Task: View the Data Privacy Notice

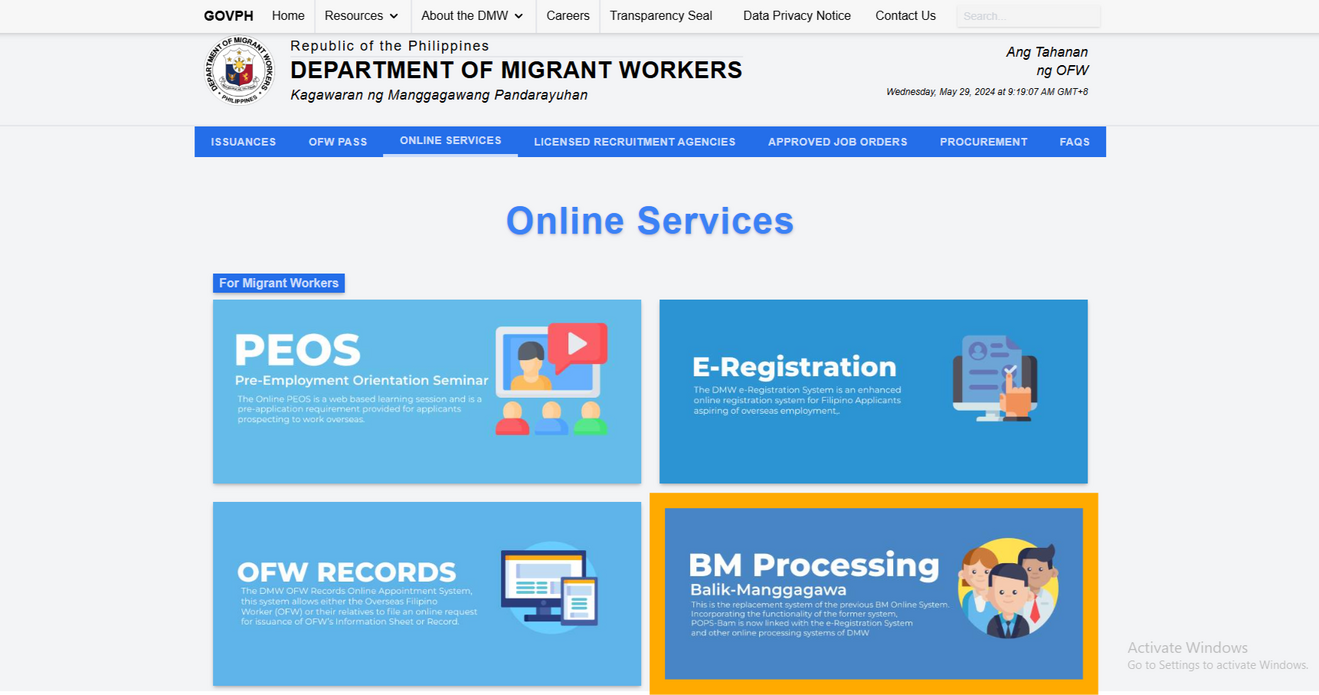Action: (x=797, y=16)
